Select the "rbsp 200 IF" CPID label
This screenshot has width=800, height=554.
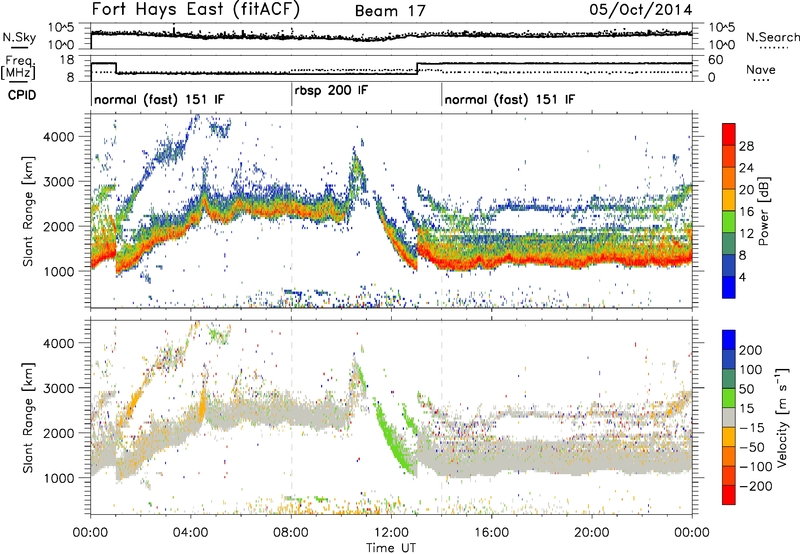[x=331, y=90]
